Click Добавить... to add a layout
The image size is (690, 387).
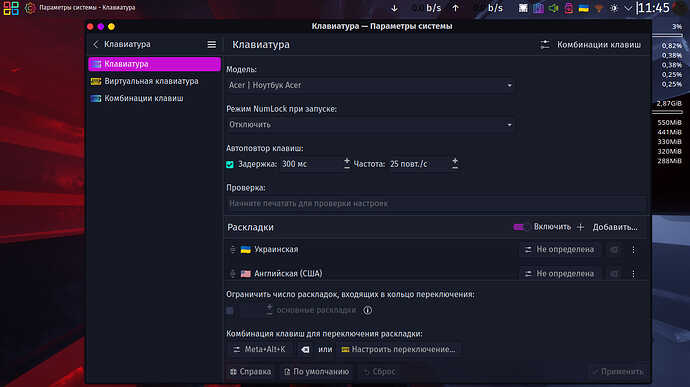click(x=607, y=227)
